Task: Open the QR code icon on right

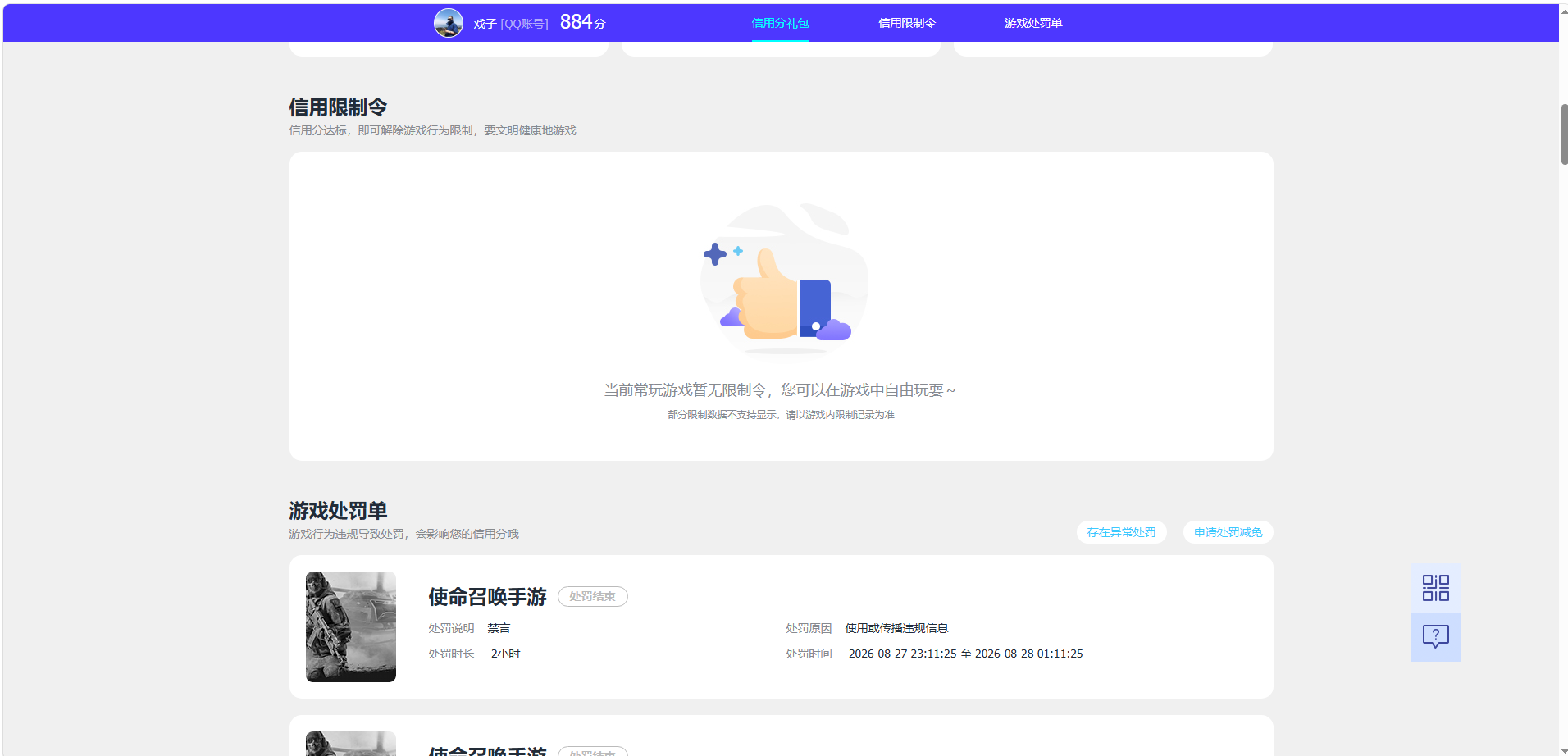Action: coord(1435,588)
